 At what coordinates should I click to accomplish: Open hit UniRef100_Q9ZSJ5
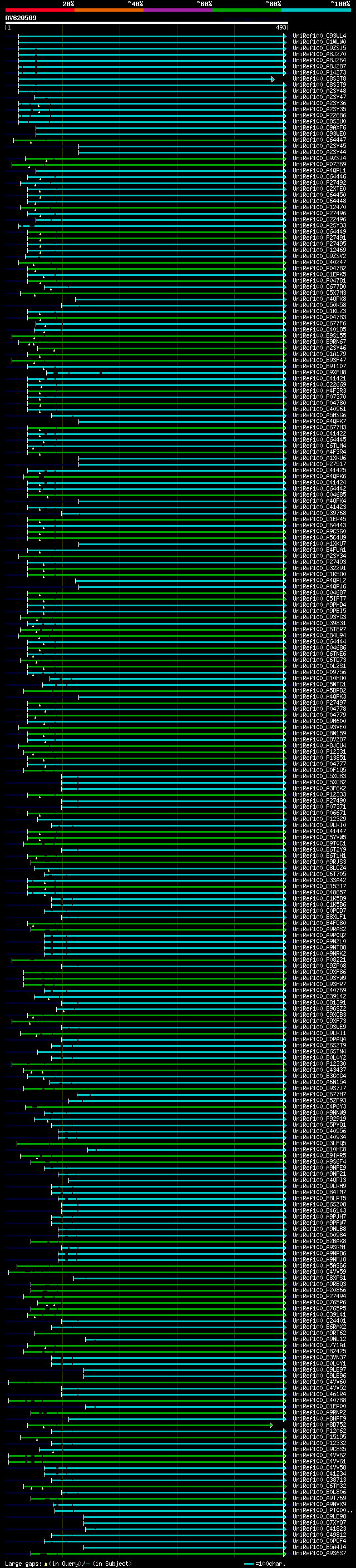(x=319, y=48)
